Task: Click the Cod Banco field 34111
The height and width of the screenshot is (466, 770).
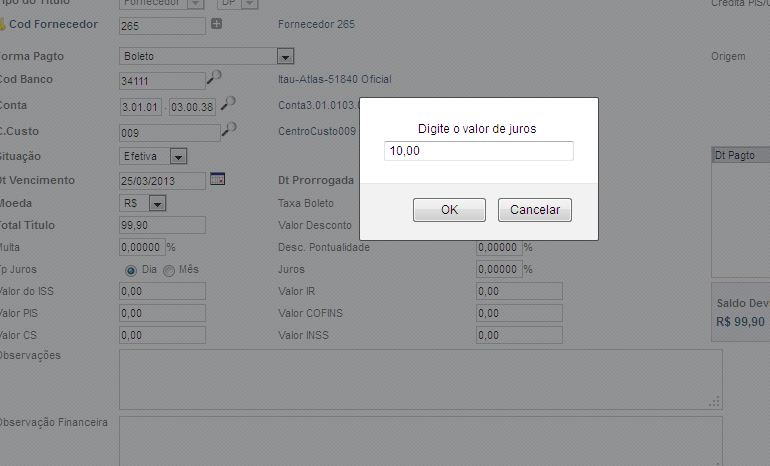Action: click(162, 81)
